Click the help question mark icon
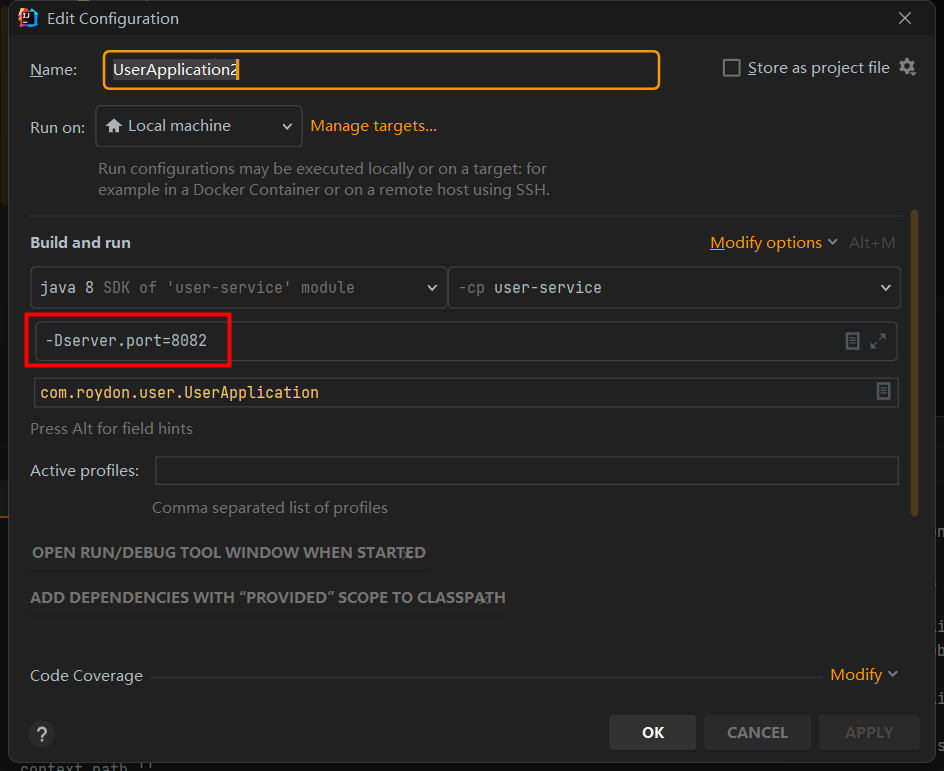This screenshot has width=944, height=771. click(41, 733)
